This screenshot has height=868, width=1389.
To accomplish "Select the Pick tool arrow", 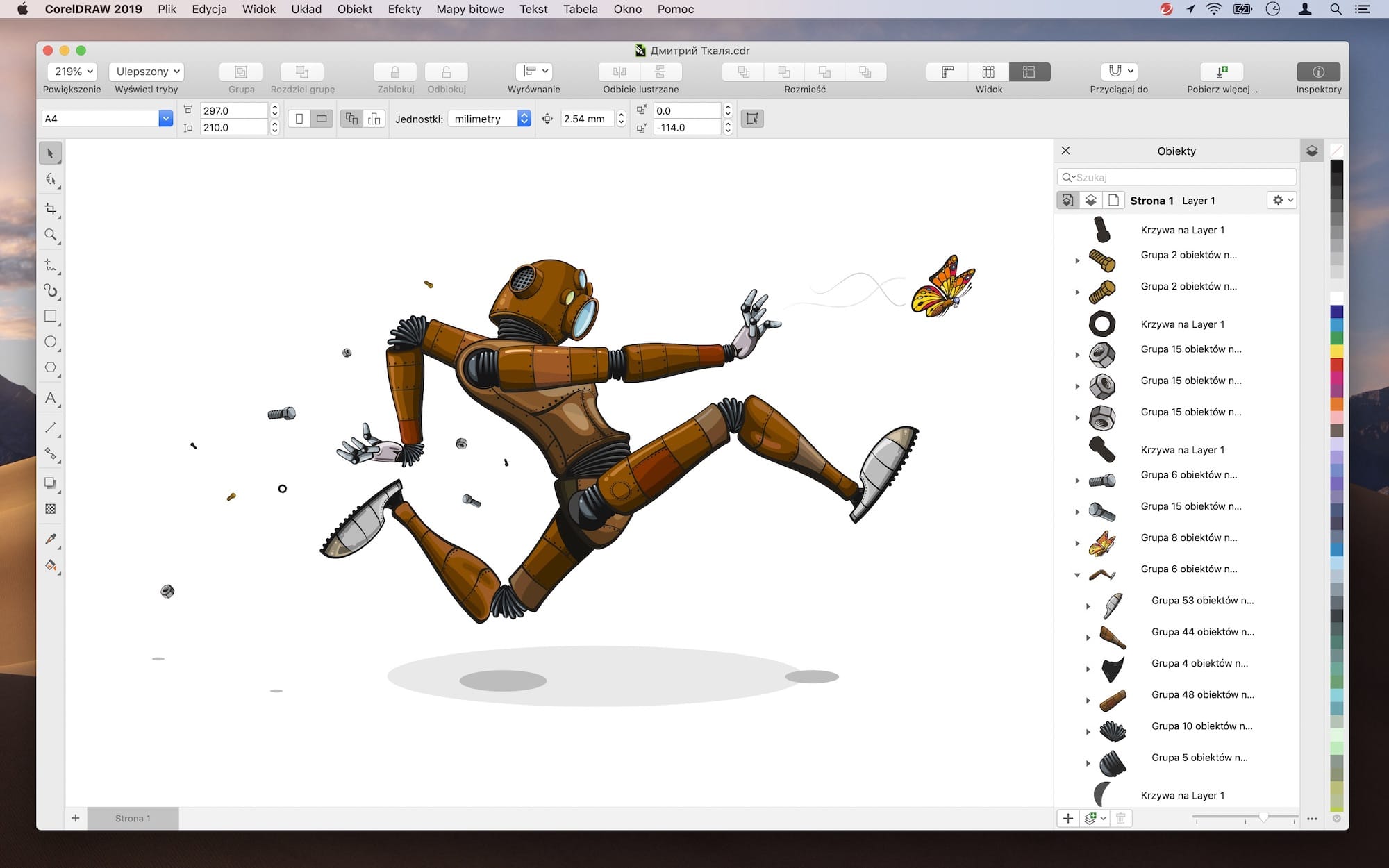I will [x=50, y=153].
